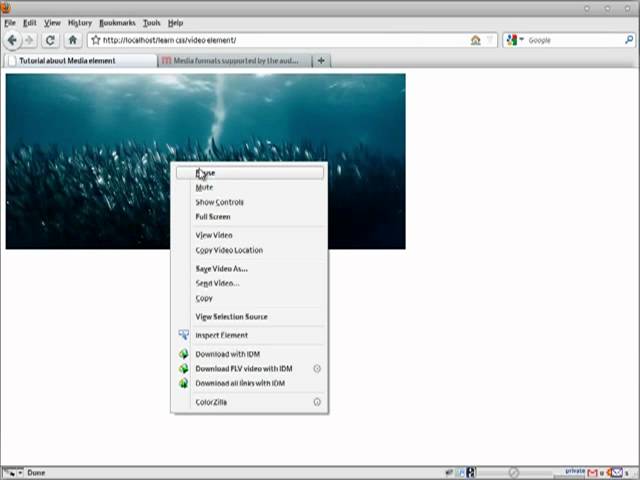Open the Bookmarks menu

click(117, 23)
